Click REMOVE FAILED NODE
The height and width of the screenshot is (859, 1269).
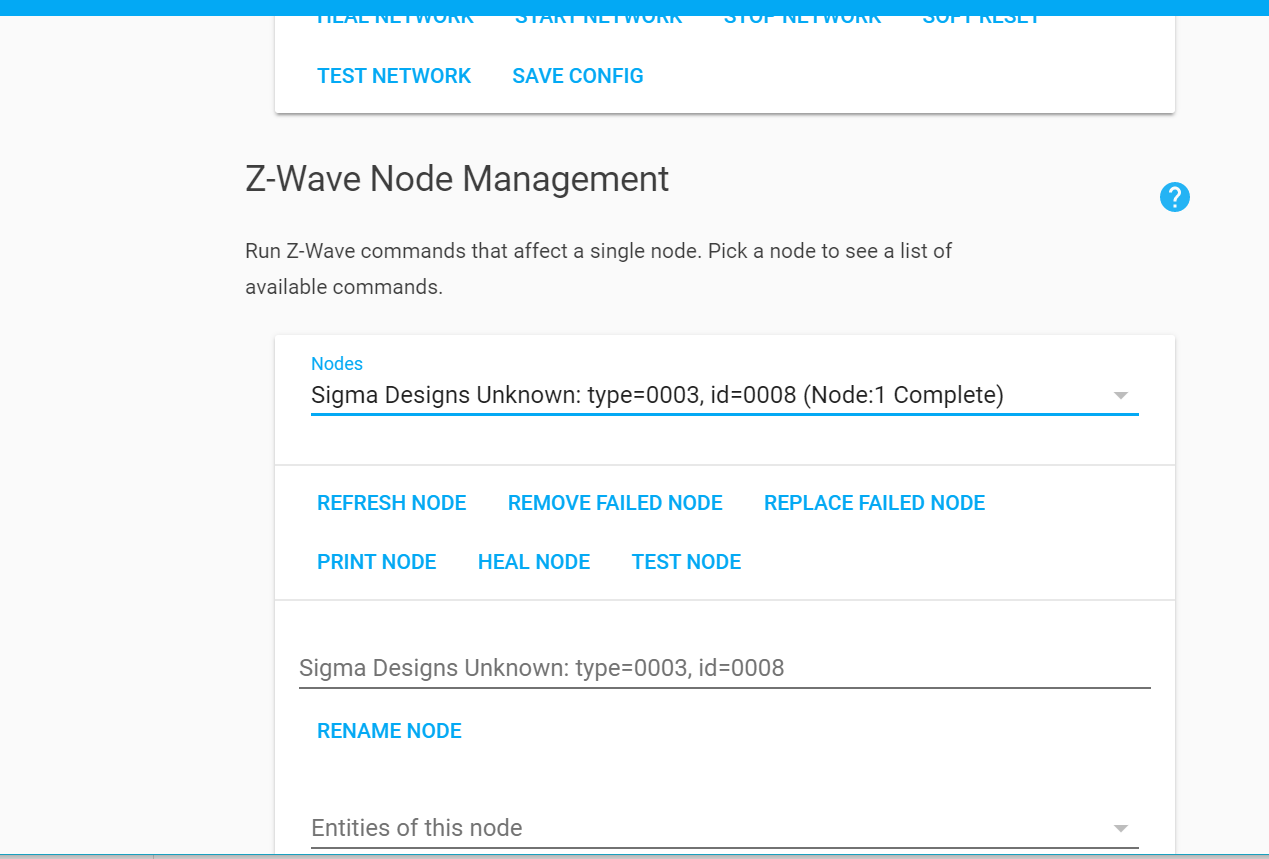(615, 502)
